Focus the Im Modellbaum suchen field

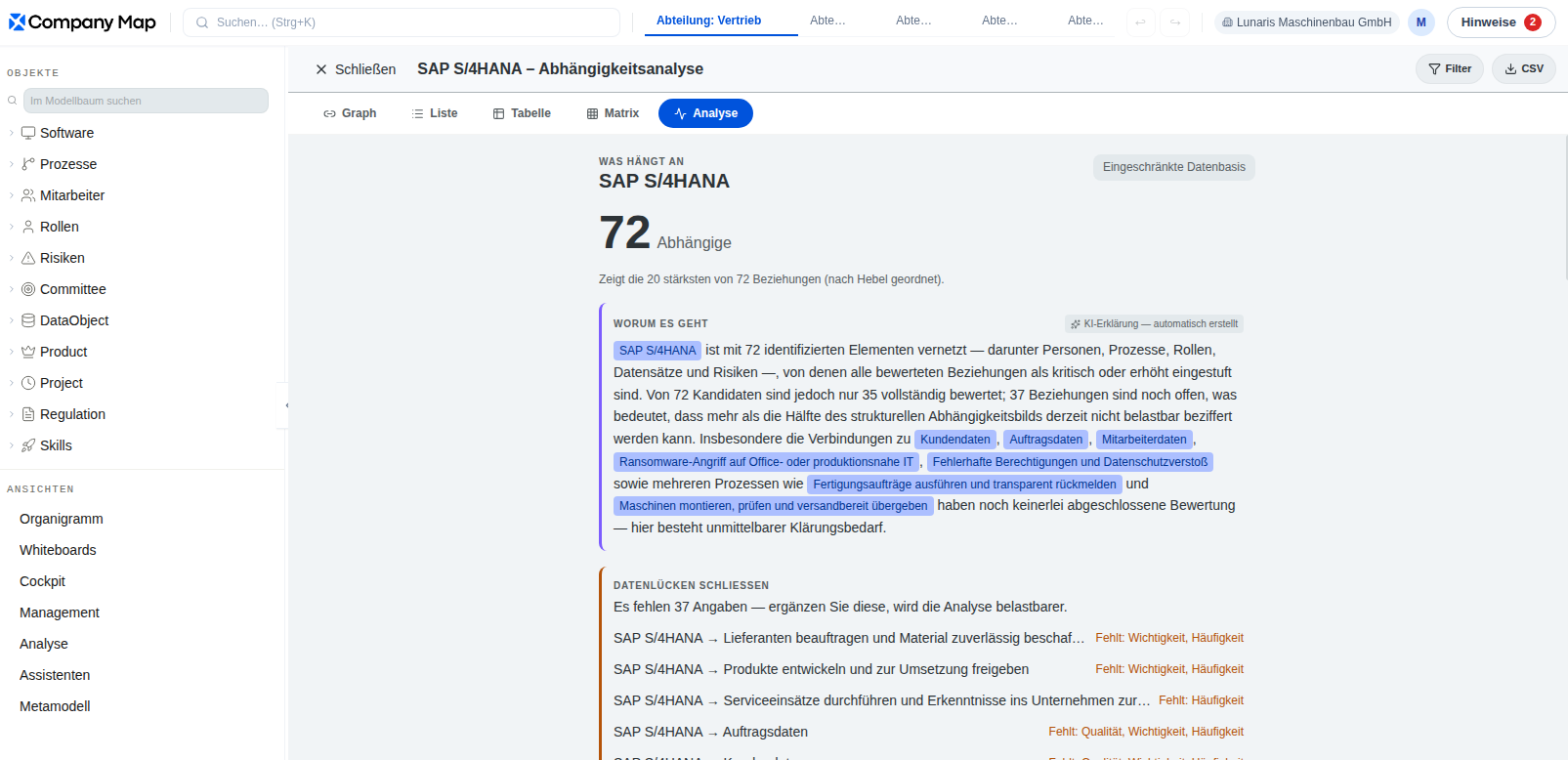[x=146, y=101]
